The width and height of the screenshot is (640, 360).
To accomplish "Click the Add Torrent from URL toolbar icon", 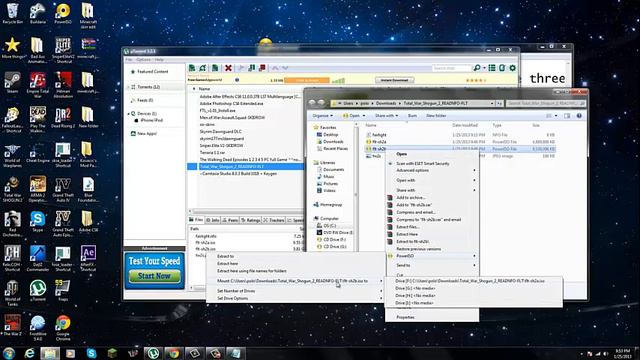I will (203, 68).
